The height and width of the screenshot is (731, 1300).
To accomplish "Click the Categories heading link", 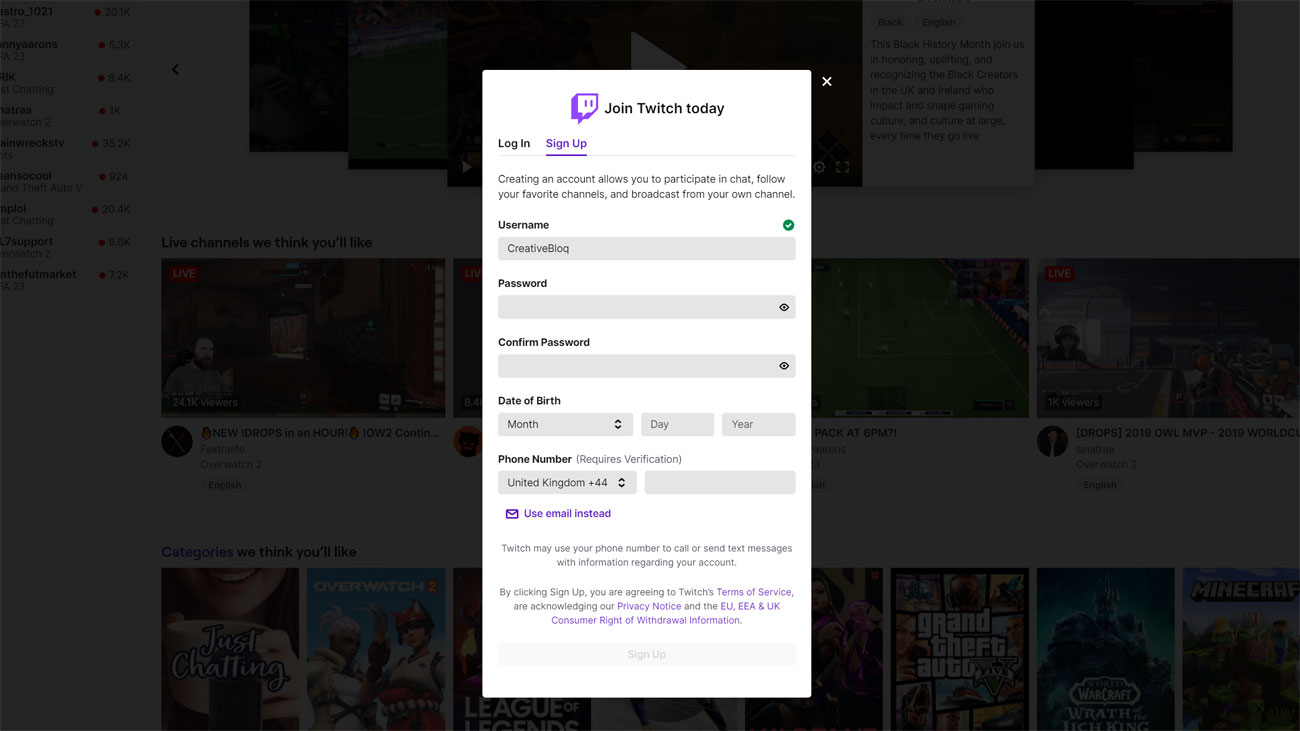I will pyautogui.click(x=197, y=552).
